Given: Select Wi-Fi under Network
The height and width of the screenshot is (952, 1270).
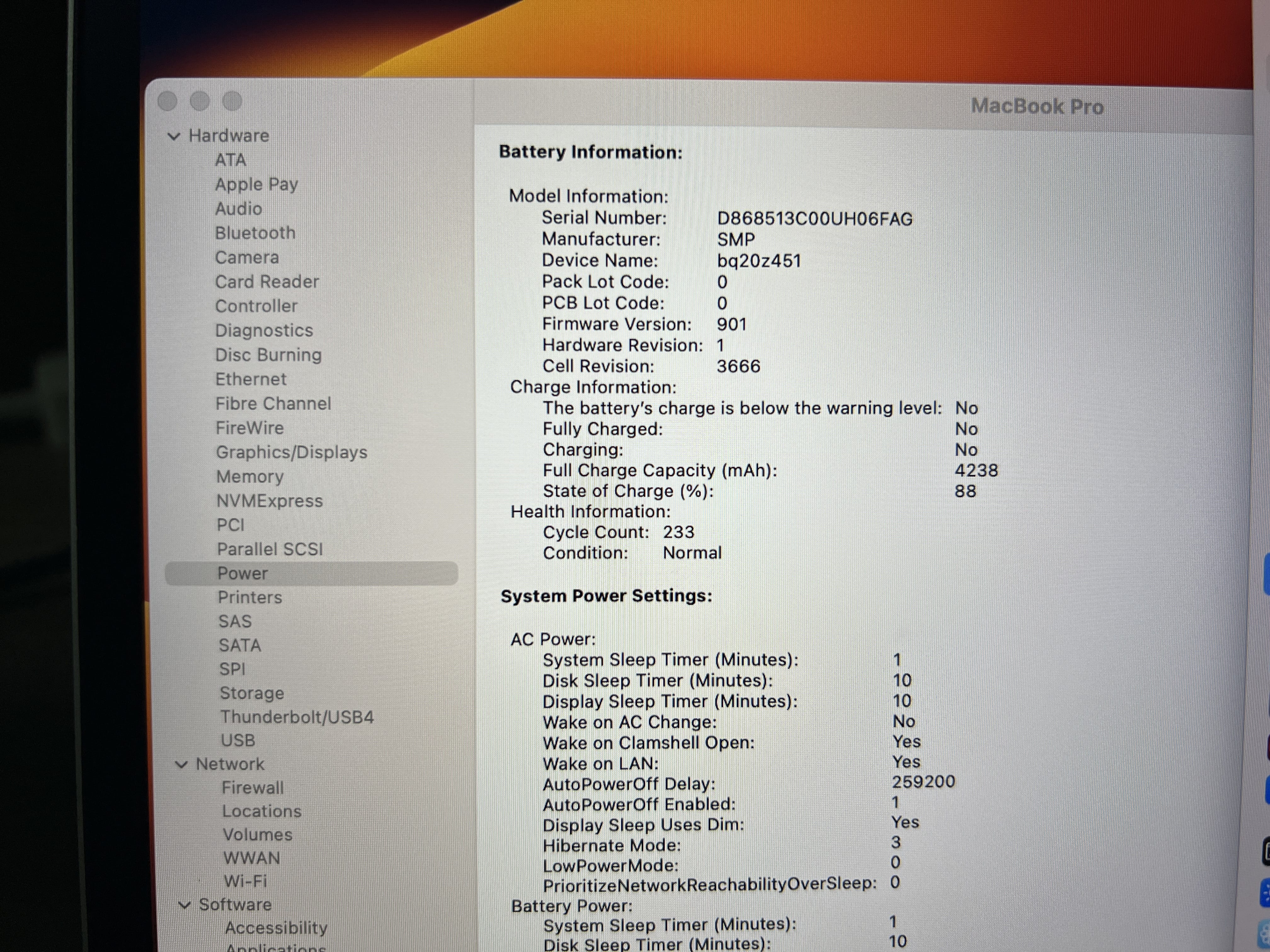Looking at the screenshot, I should pyautogui.click(x=245, y=881).
